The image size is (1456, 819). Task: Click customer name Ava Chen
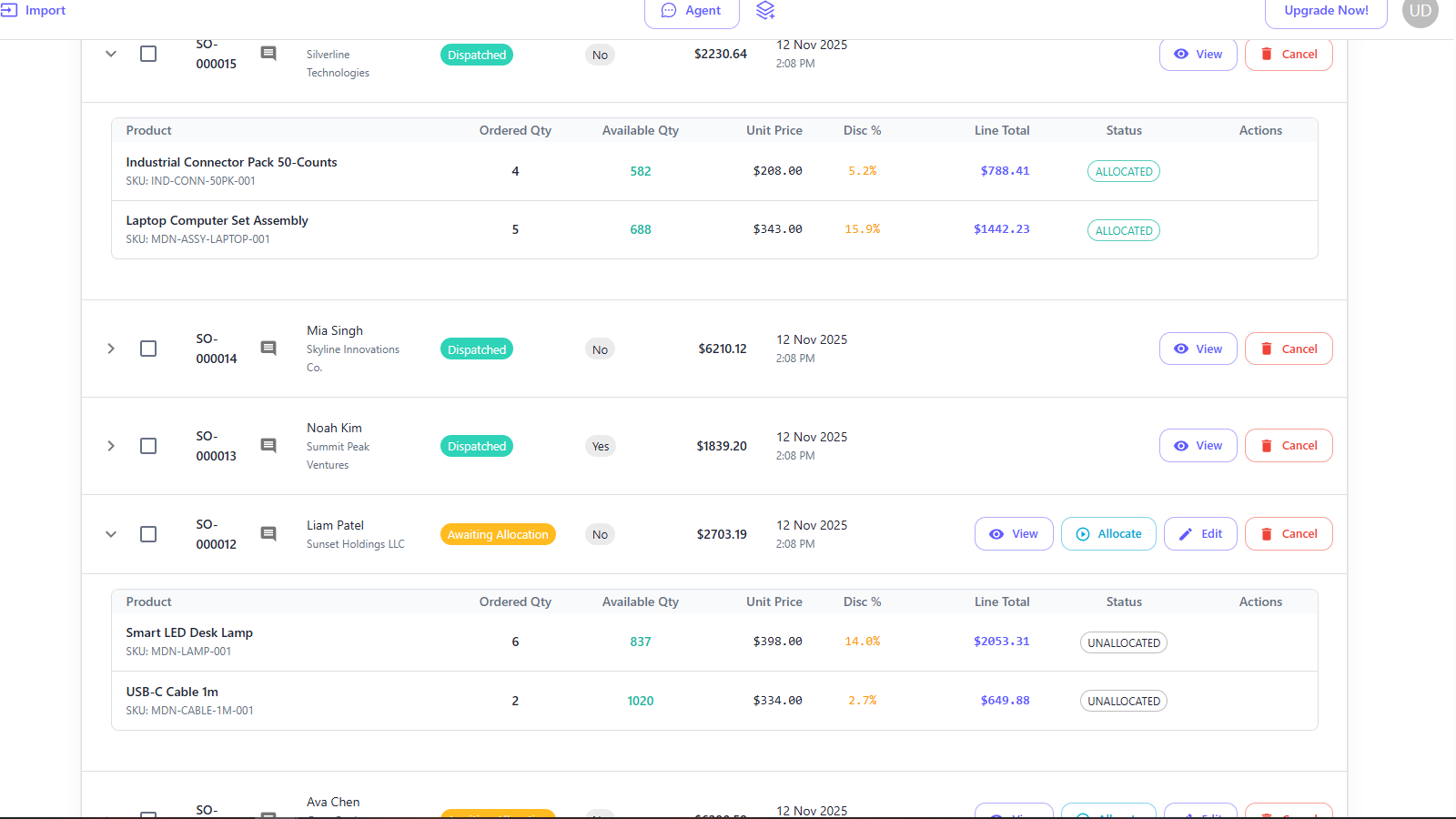[333, 802]
